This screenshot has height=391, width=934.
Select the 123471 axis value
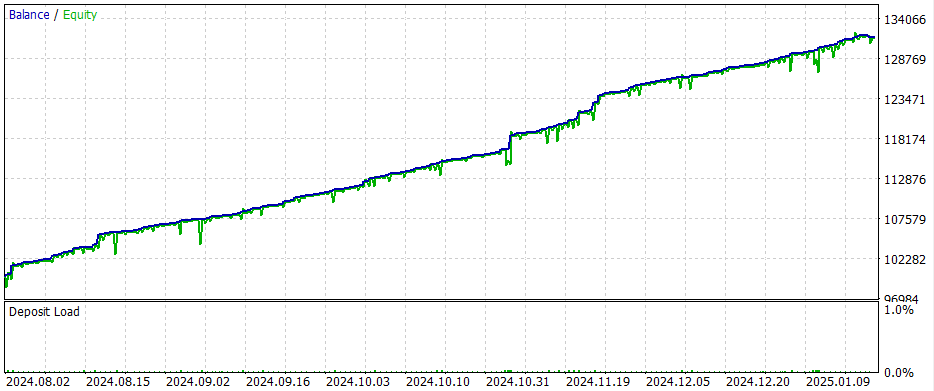tap(906, 99)
